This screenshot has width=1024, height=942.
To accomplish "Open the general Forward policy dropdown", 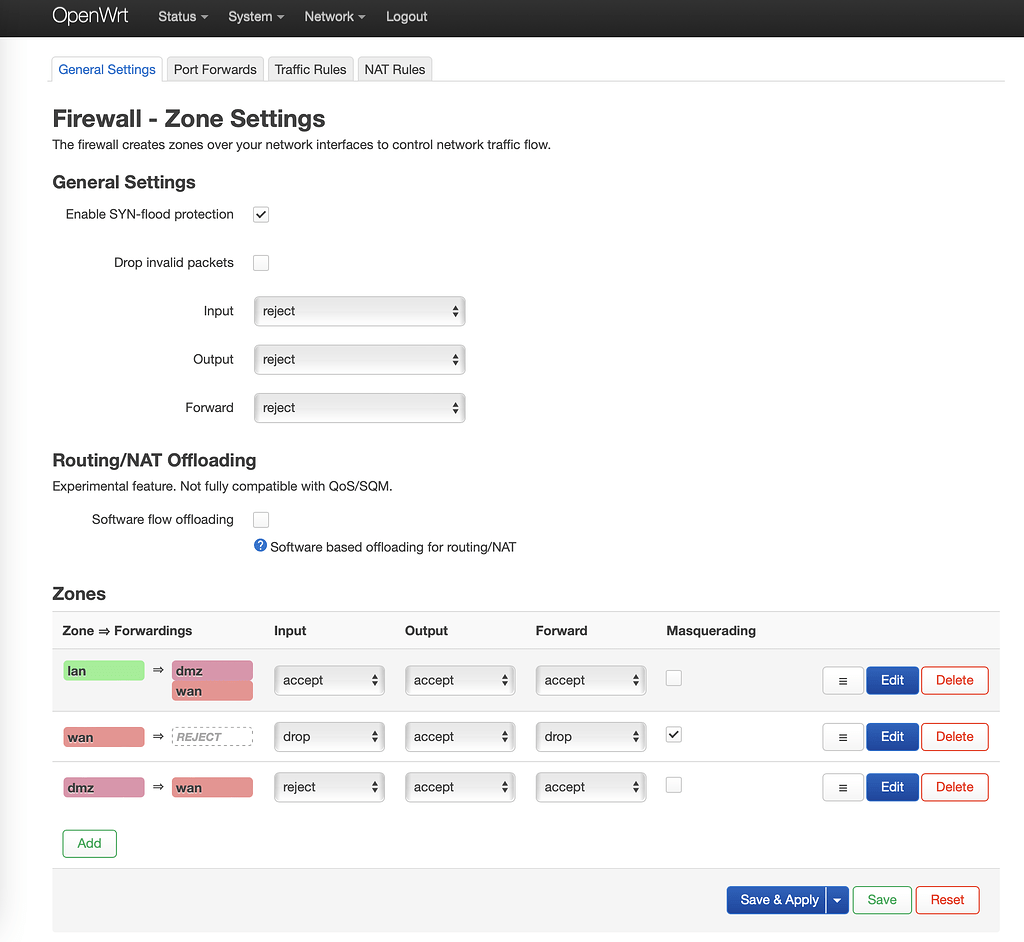I will click(x=360, y=408).
